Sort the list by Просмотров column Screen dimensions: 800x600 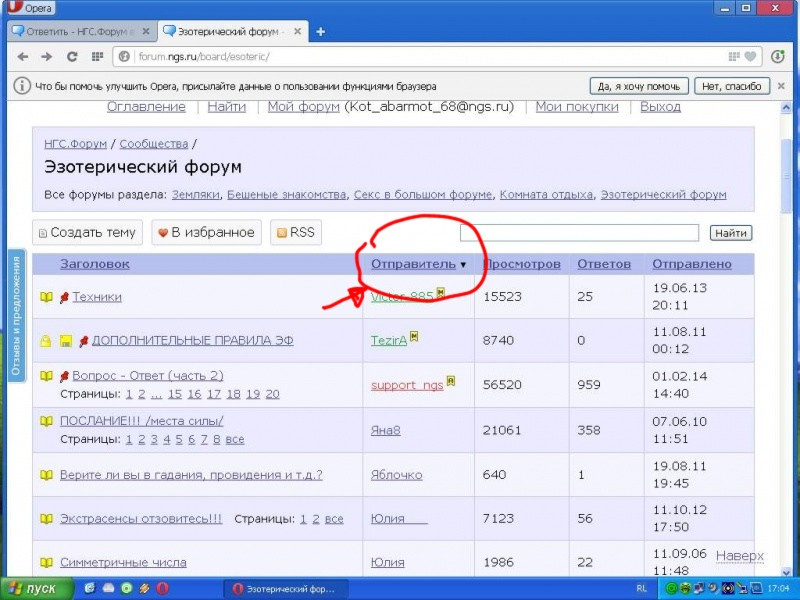click(522, 264)
